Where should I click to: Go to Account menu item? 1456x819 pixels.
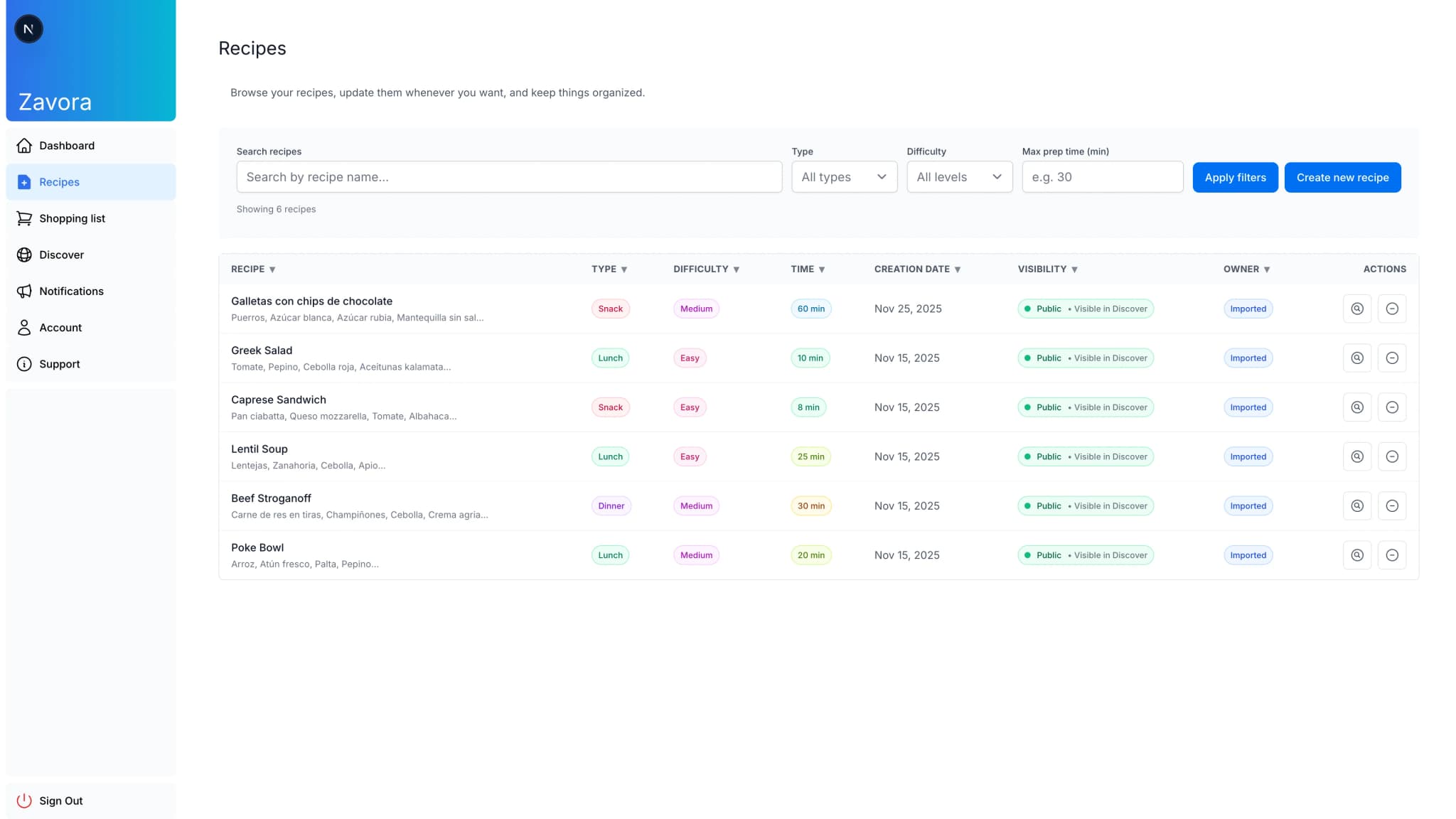point(60,328)
